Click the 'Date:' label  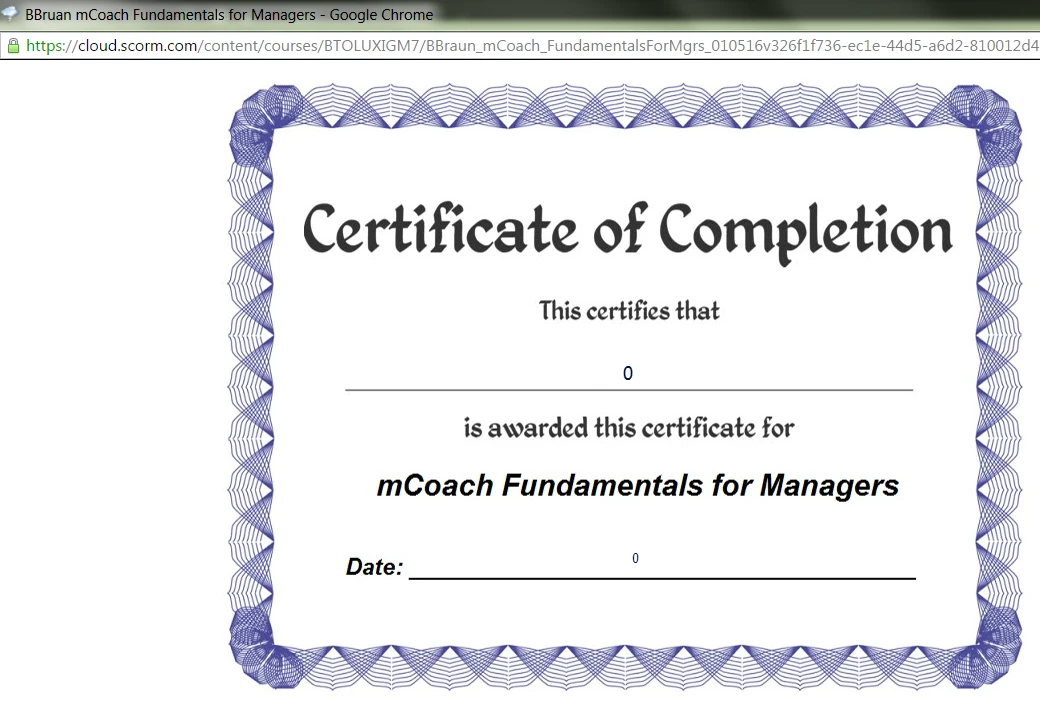point(374,567)
